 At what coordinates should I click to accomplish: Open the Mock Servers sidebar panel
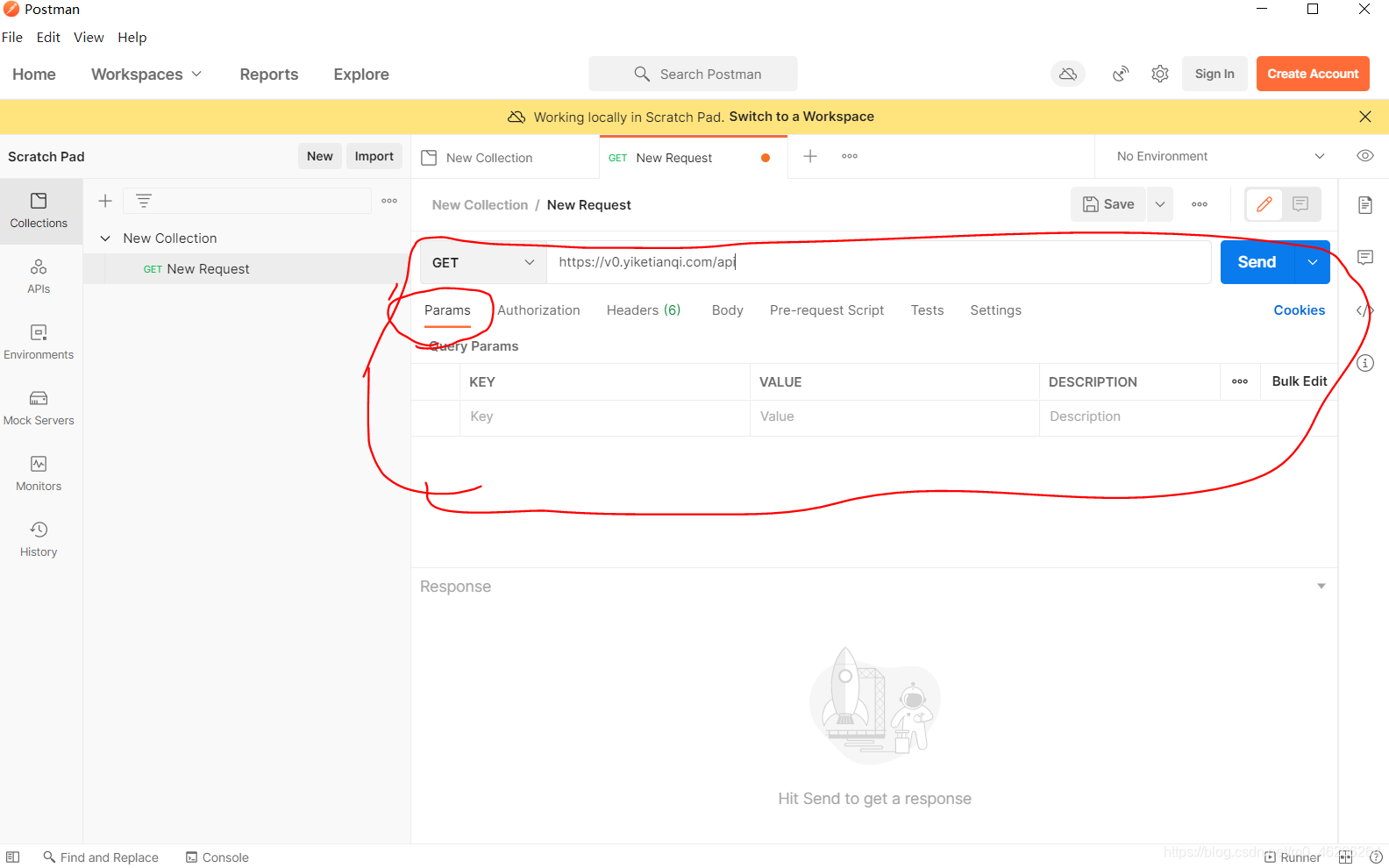coord(39,408)
